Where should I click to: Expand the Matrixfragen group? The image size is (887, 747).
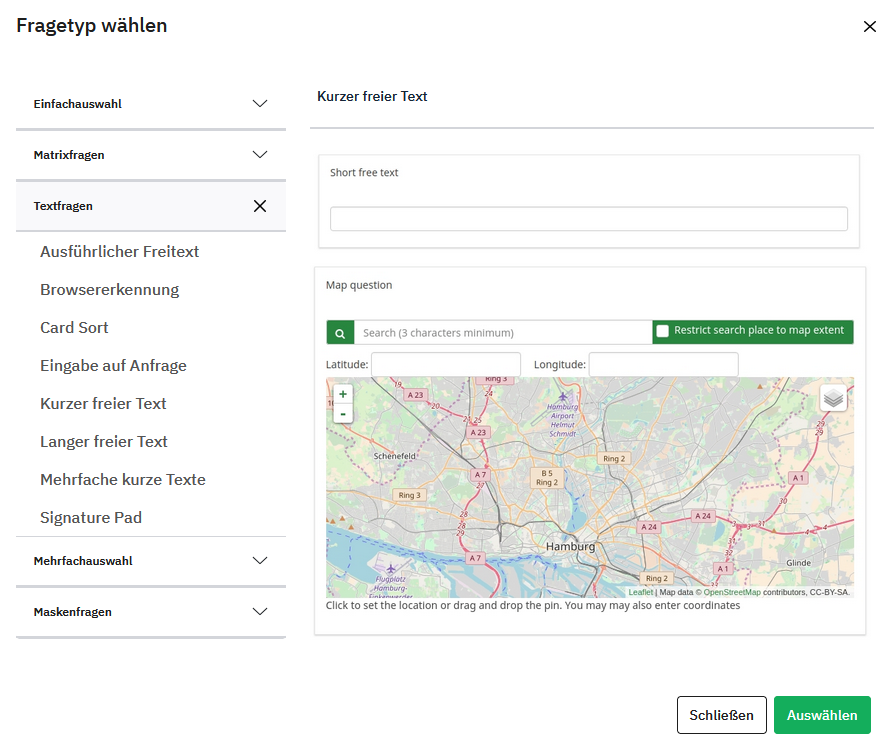260,155
